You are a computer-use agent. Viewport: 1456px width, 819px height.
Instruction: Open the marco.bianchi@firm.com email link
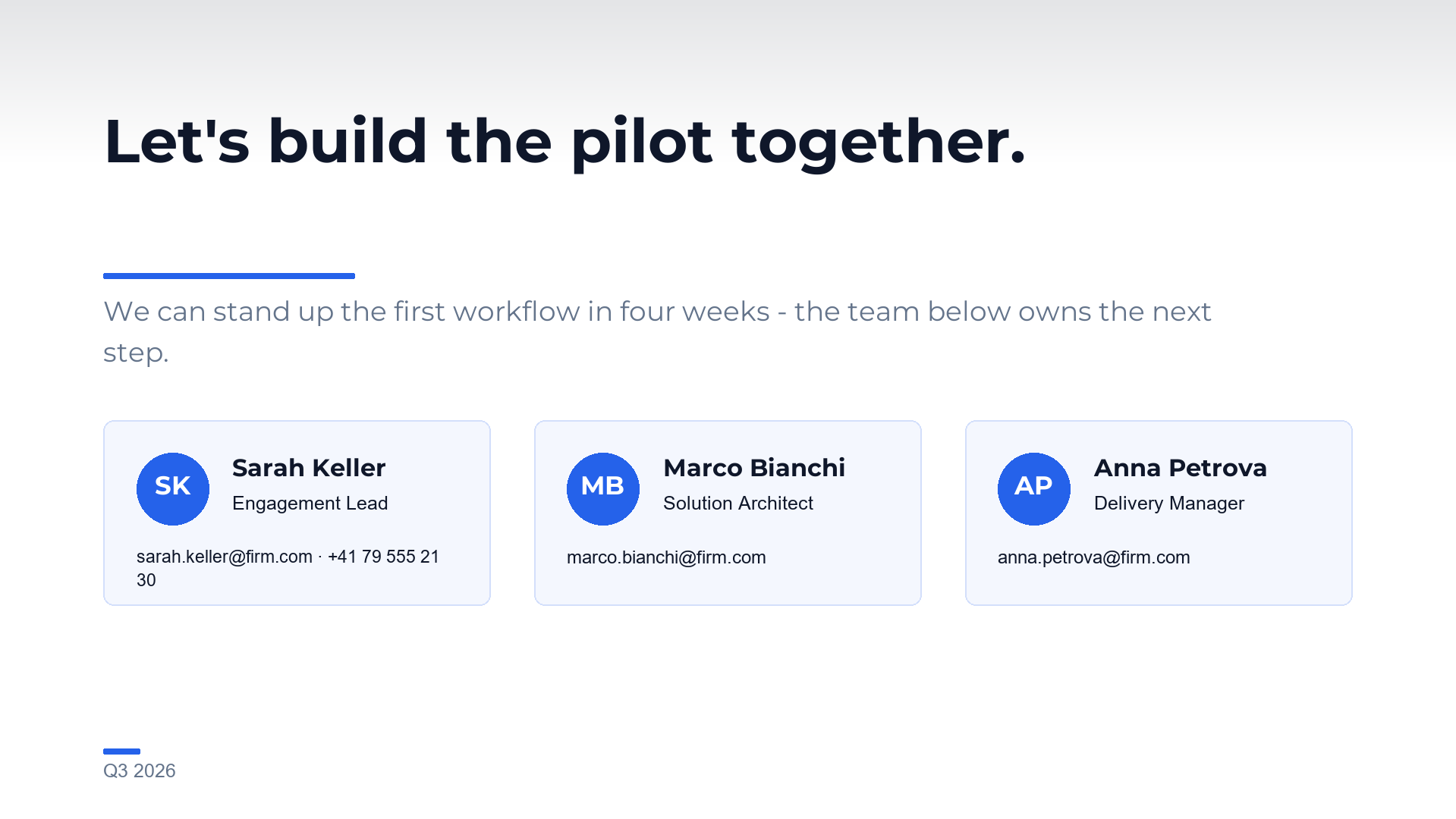click(666, 557)
